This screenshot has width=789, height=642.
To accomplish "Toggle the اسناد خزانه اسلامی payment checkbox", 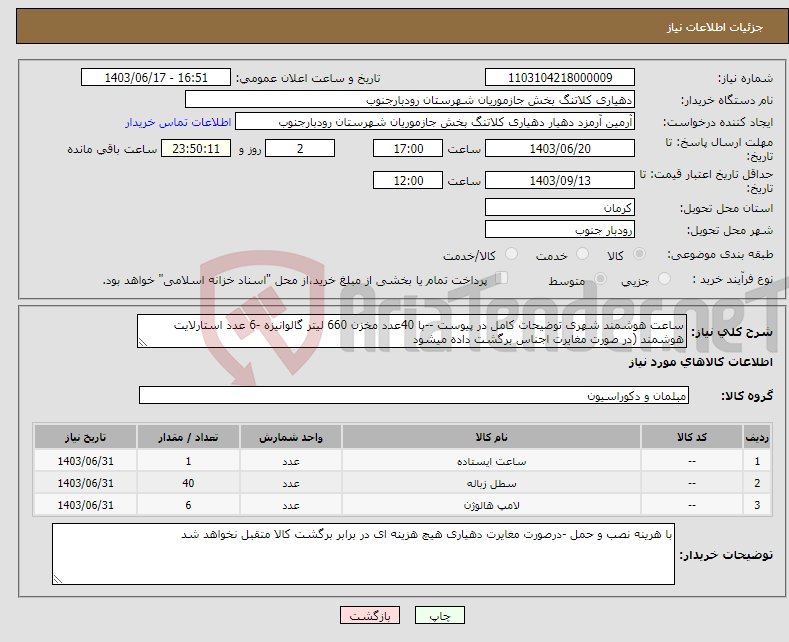I will click(502, 278).
